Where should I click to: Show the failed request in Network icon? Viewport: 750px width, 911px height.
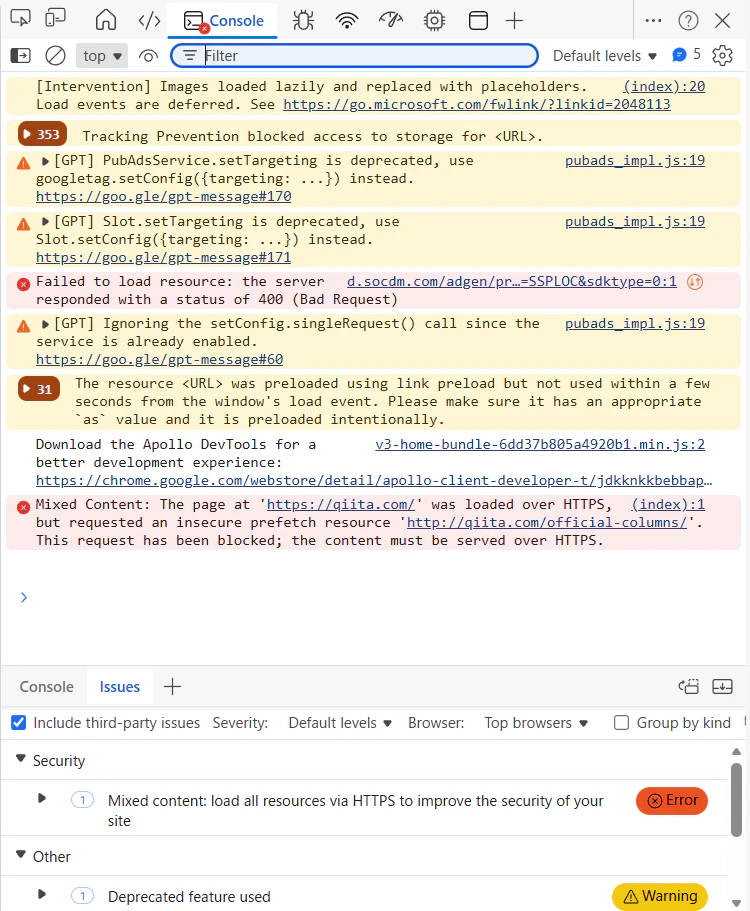pyautogui.click(x=695, y=282)
